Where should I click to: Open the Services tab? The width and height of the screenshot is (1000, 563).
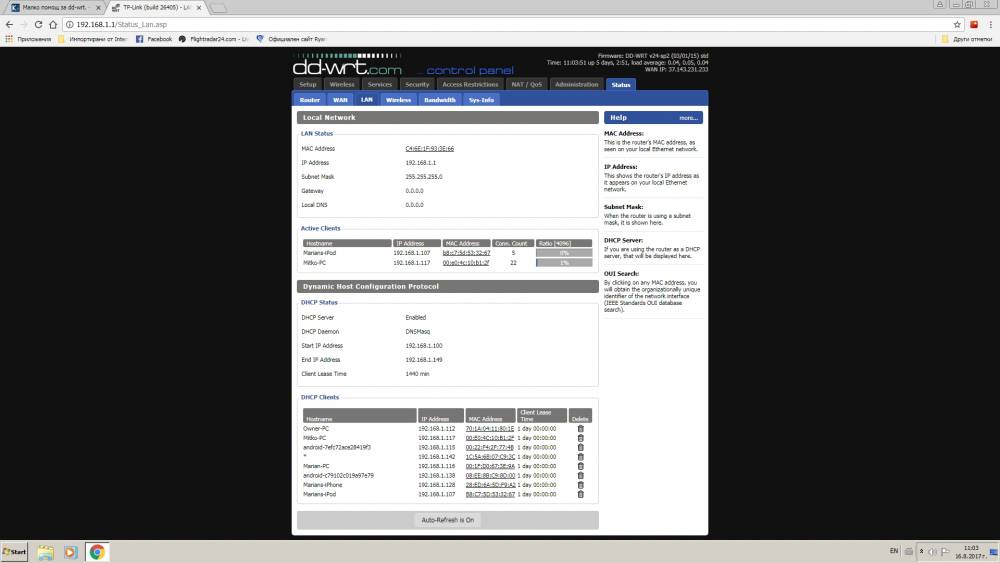[379, 84]
